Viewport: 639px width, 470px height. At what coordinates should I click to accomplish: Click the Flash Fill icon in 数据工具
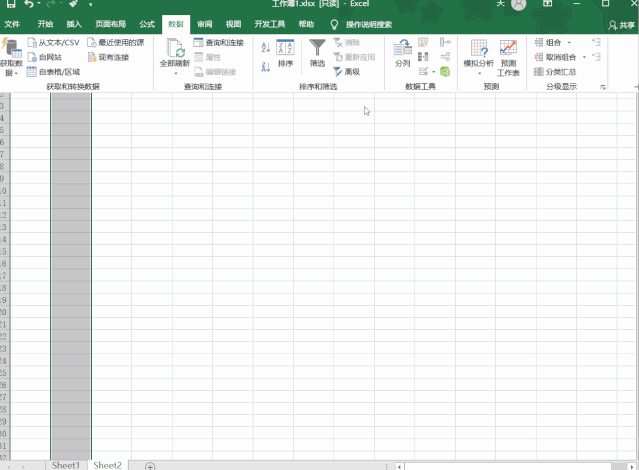(423, 42)
